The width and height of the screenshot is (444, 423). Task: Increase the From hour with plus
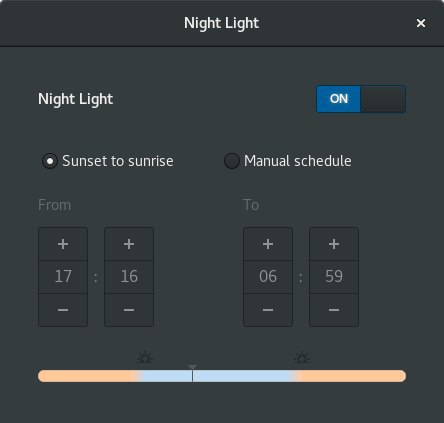[x=63, y=244]
